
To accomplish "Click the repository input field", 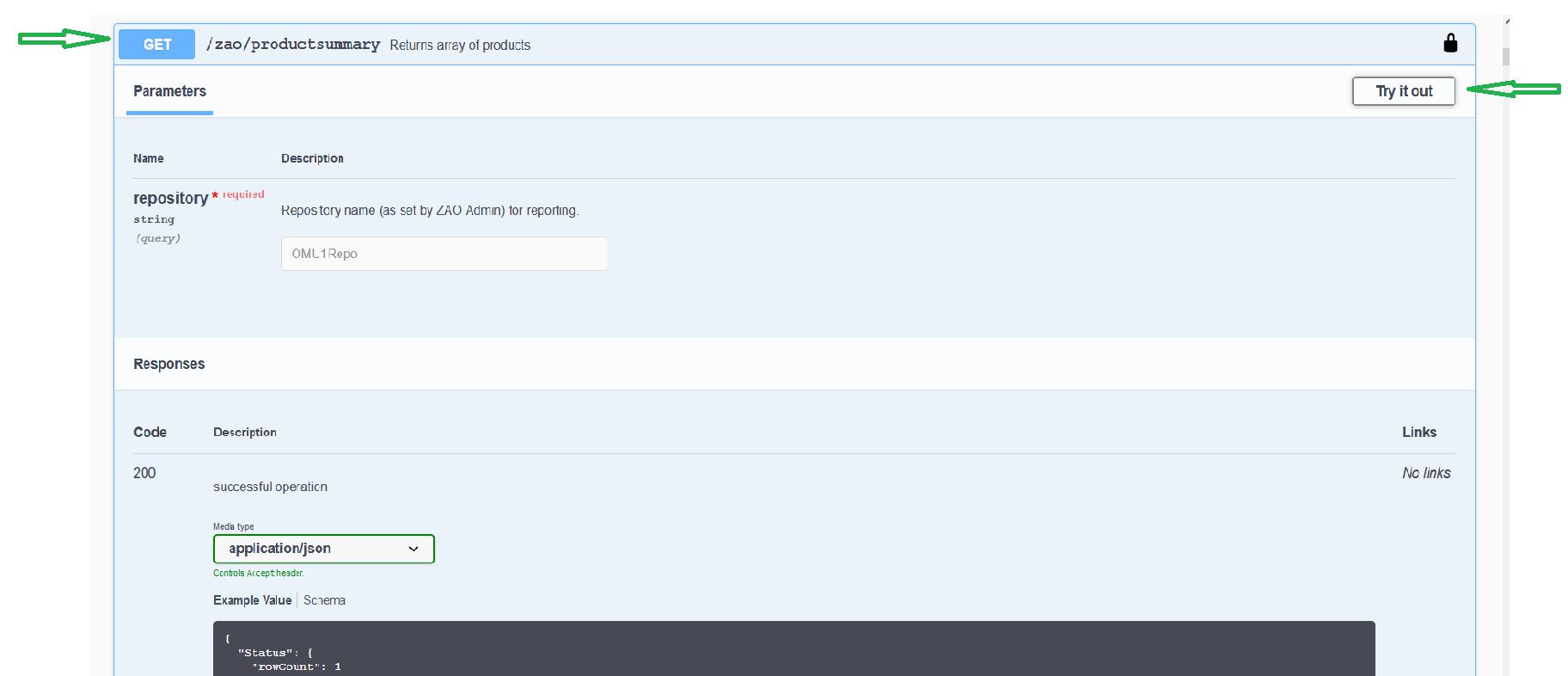I will (444, 254).
